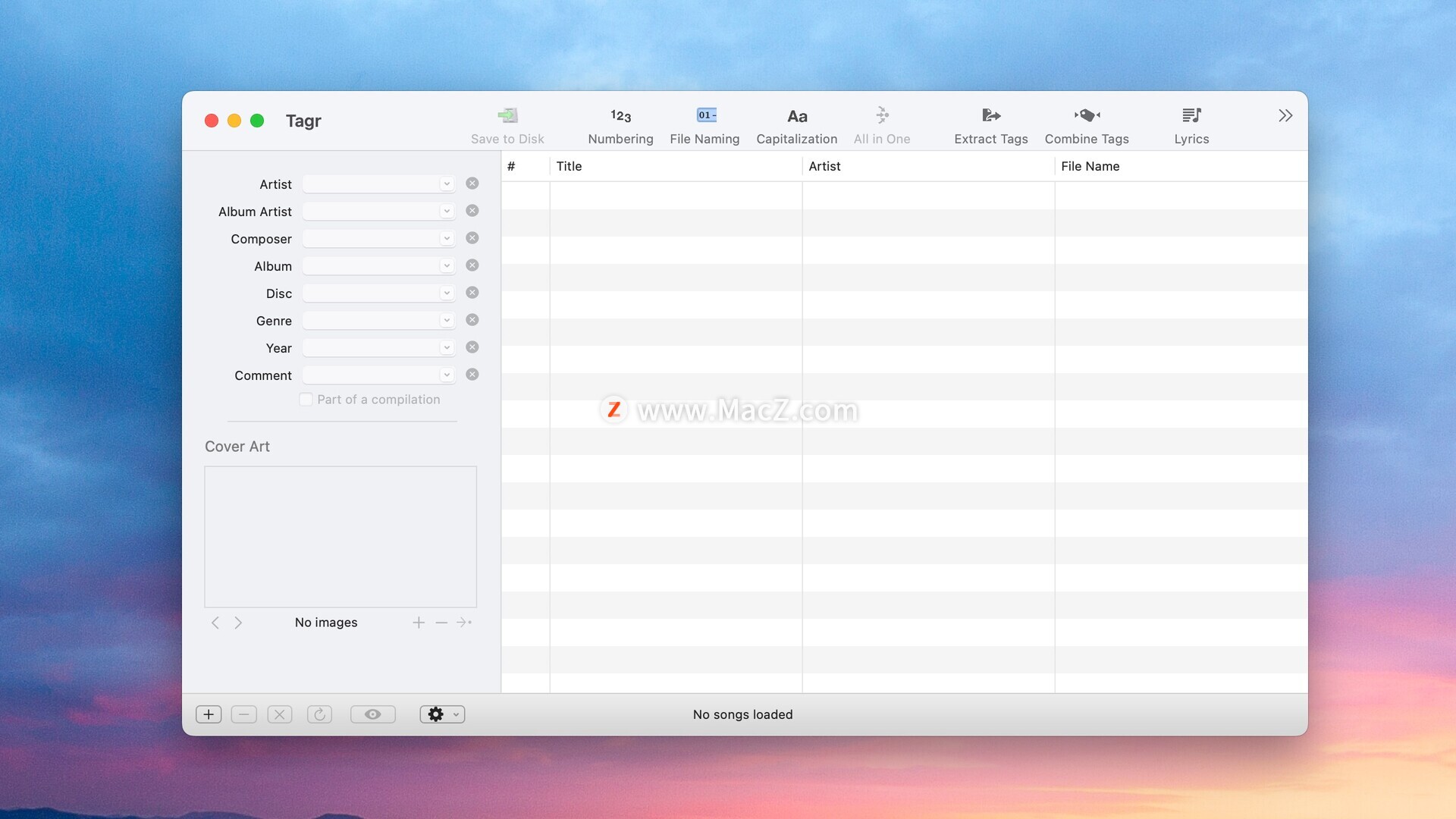This screenshot has height=819, width=1456.
Task: Click the reload songs button
Action: tap(319, 714)
